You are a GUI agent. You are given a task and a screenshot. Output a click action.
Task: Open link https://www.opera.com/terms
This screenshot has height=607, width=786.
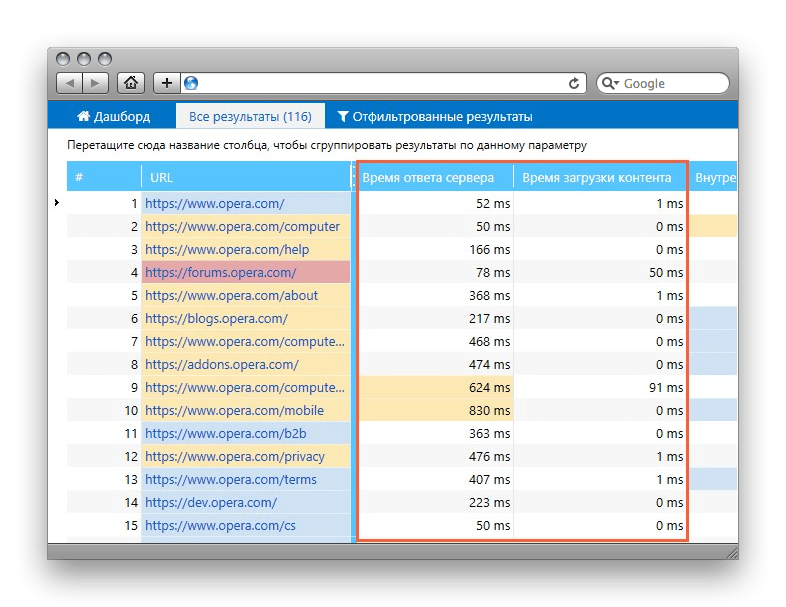click(x=231, y=480)
